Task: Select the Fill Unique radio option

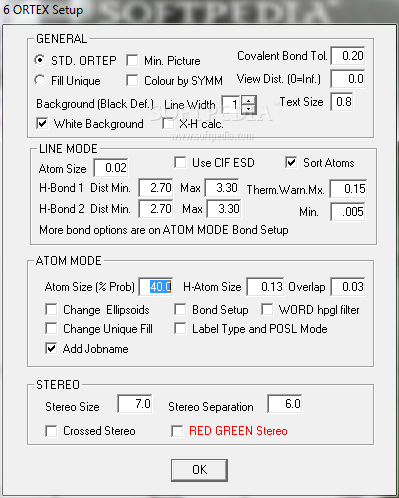Action: pyautogui.click(x=40, y=80)
